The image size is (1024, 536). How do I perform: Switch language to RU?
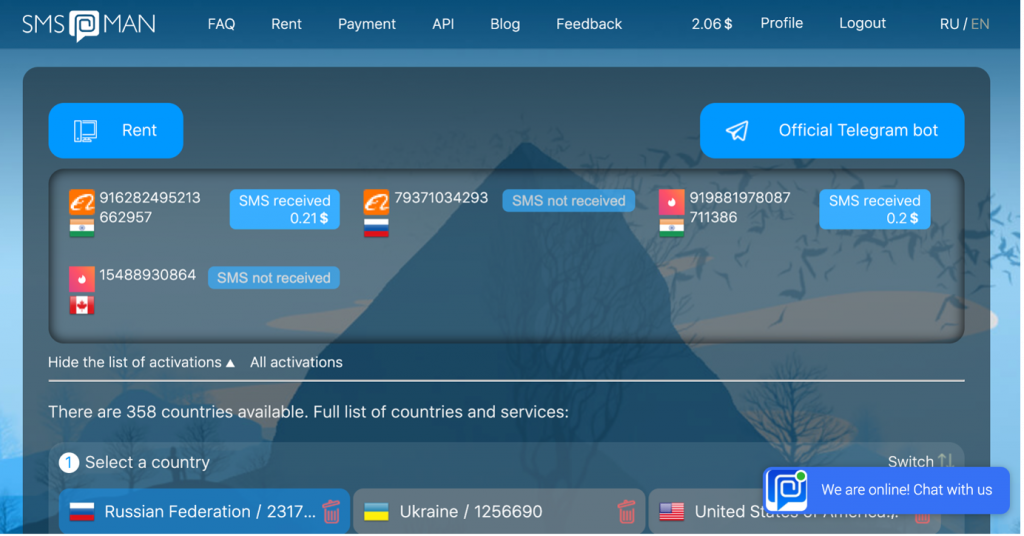click(x=949, y=24)
